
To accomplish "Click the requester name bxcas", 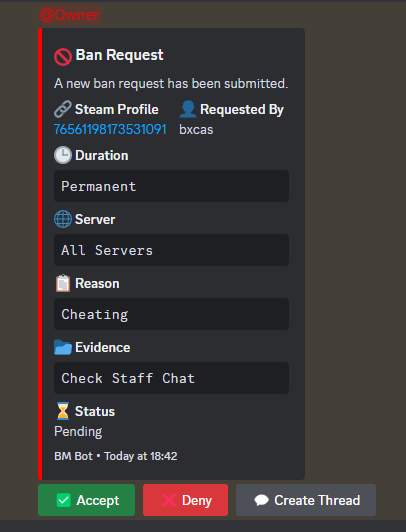I will point(196,130).
